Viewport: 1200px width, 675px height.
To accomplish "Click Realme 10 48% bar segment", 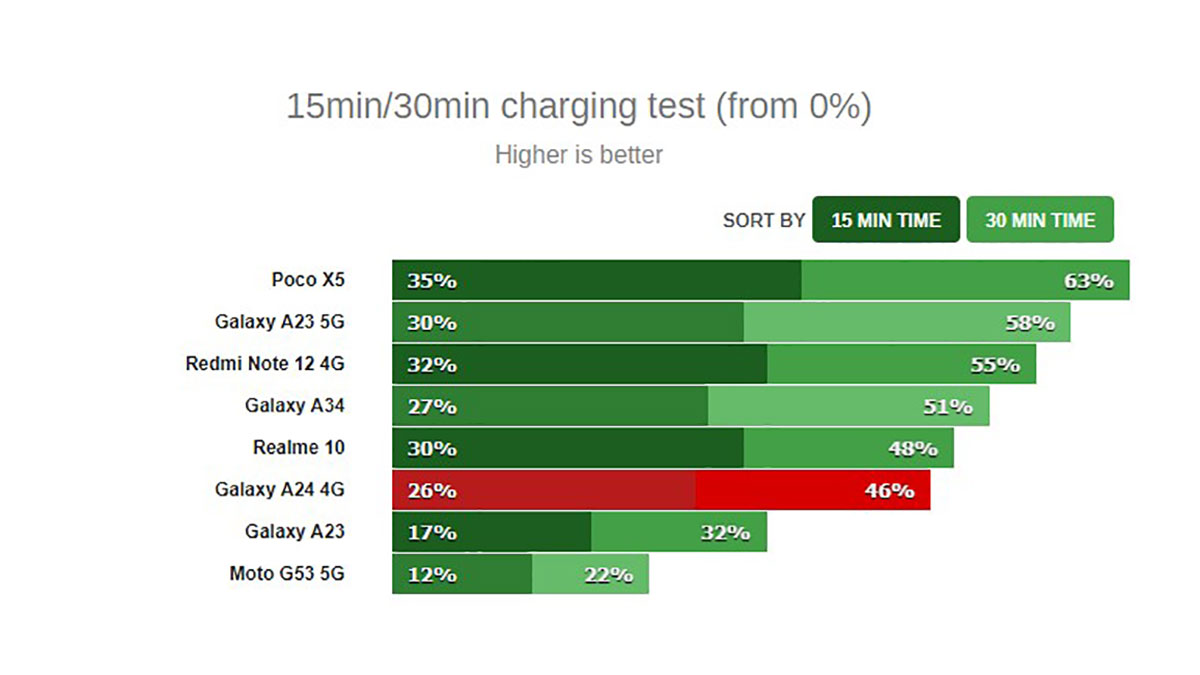I will [x=849, y=448].
